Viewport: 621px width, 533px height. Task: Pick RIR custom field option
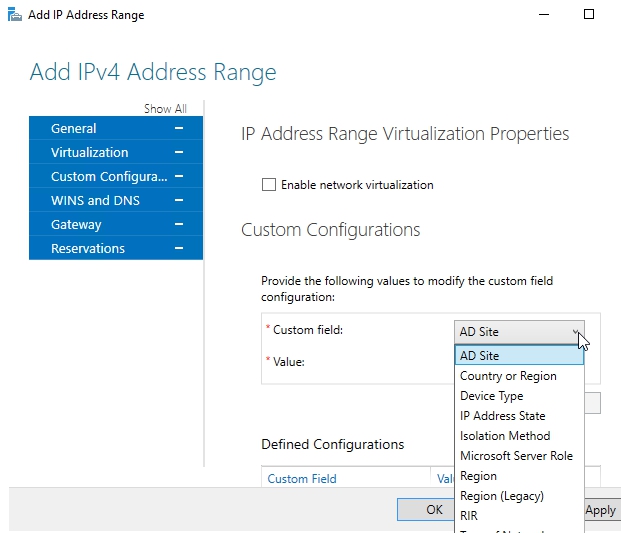[x=469, y=516]
